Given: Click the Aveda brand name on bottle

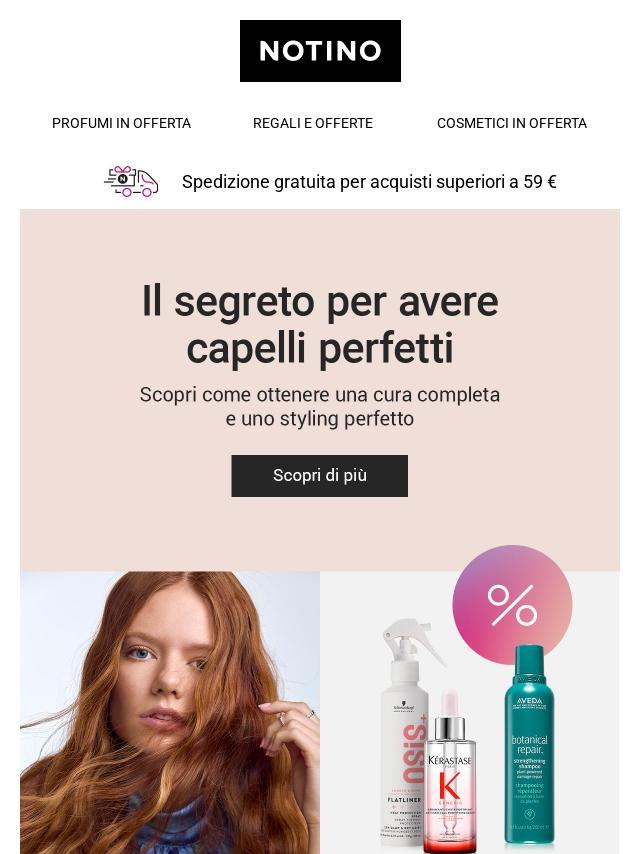Looking at the screenshot, I should tap(529, 700).
